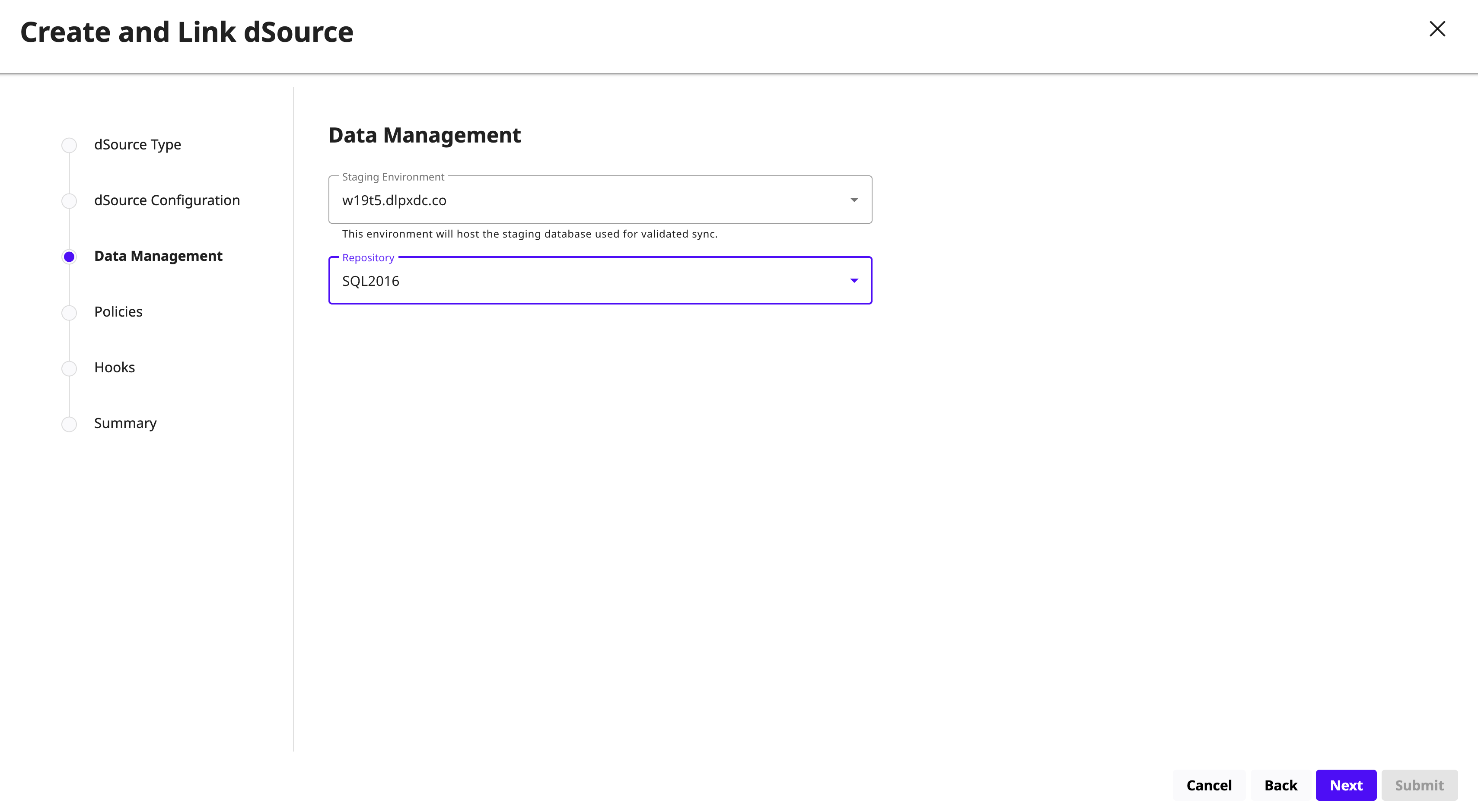Click the Create and Link dSource title
The width and height of the screenshot is (1478, 812).
[x=187, y=32]
